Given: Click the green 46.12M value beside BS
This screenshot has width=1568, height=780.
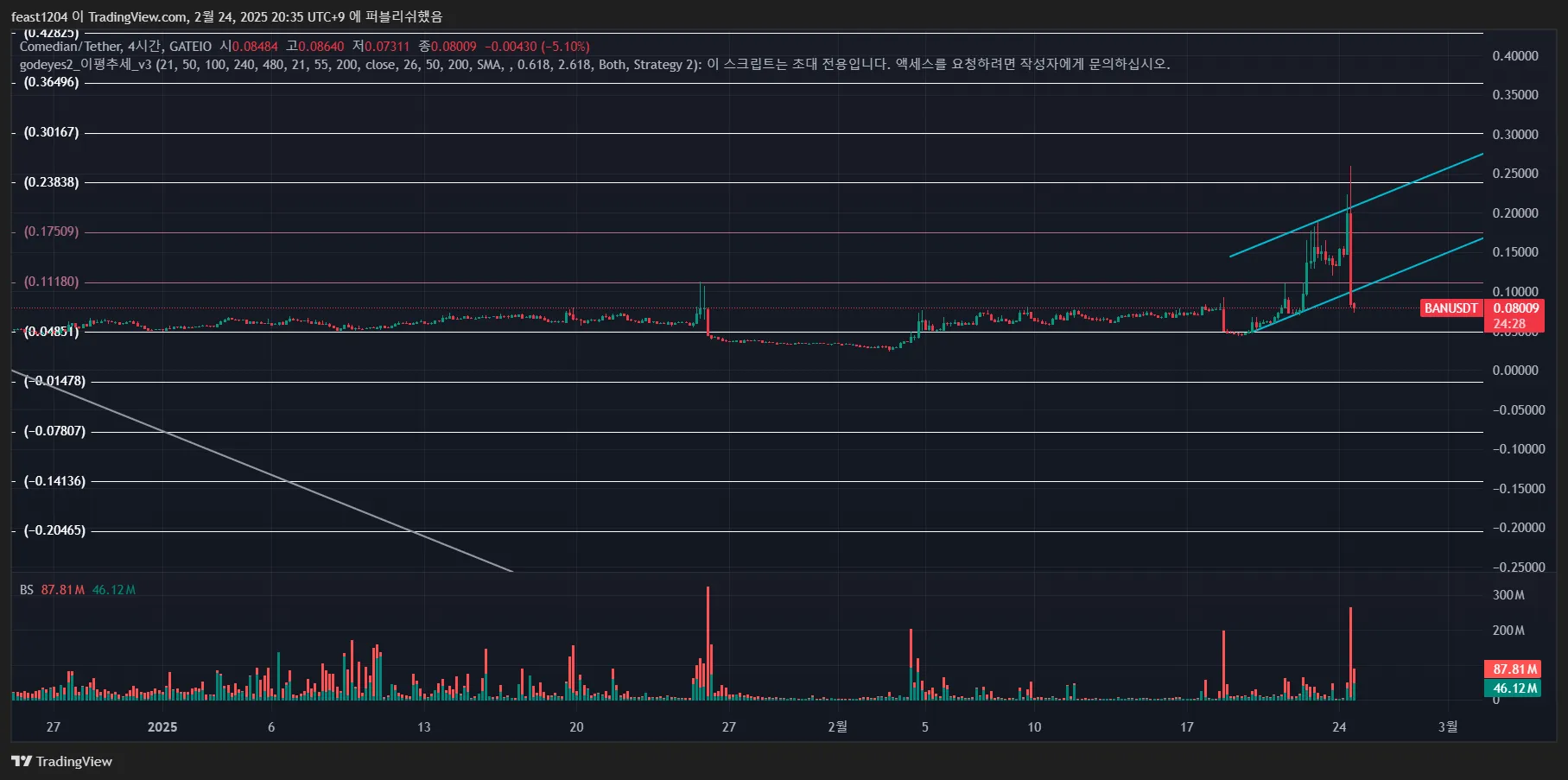Looking at the screenshot, I should tap(114, 590).
